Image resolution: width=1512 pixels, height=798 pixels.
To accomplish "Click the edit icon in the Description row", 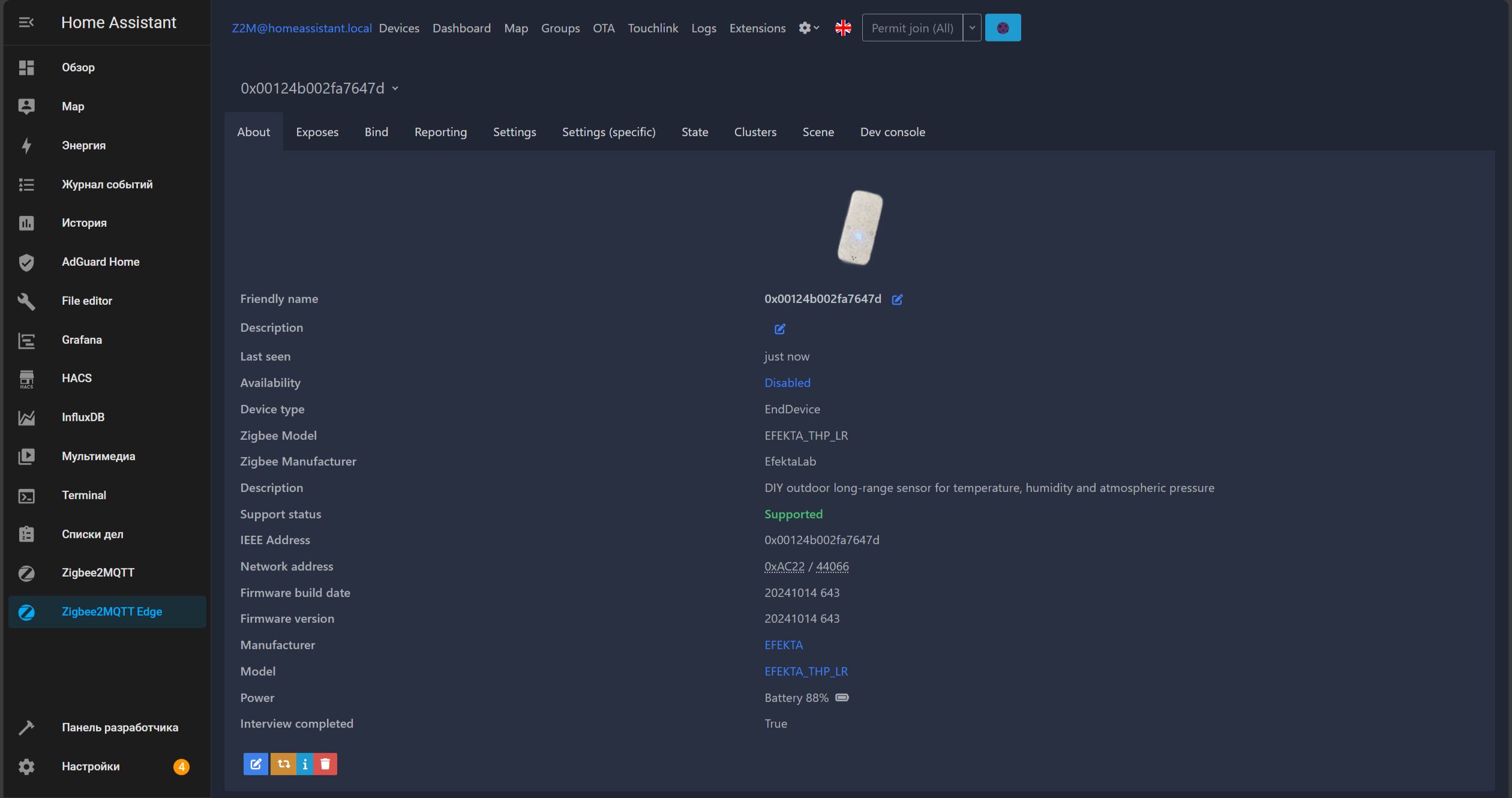I will (779, 329).
